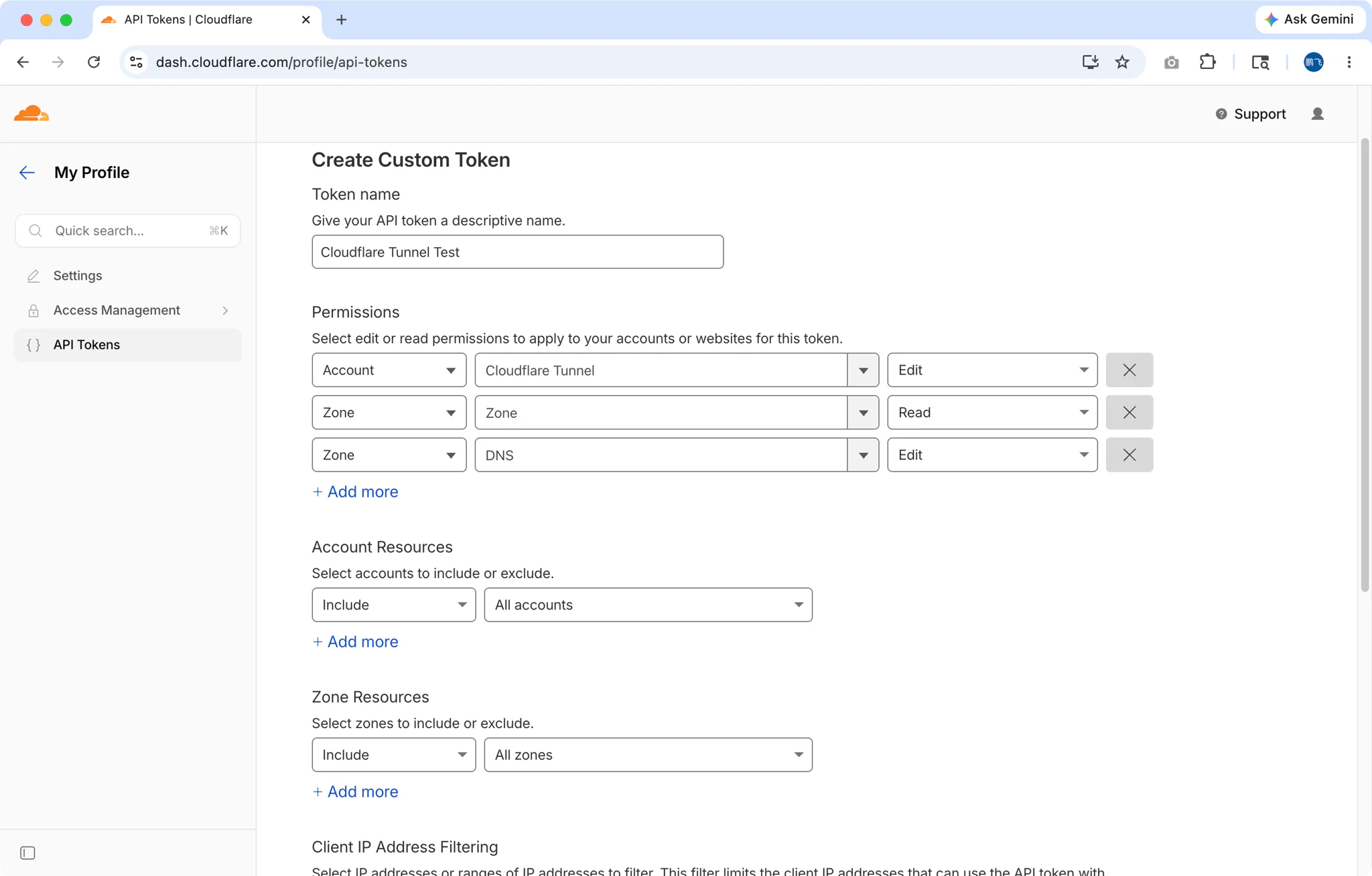Open the All zones dropdown
Viewport: 1372px width, 876px height.
(648, 755)
